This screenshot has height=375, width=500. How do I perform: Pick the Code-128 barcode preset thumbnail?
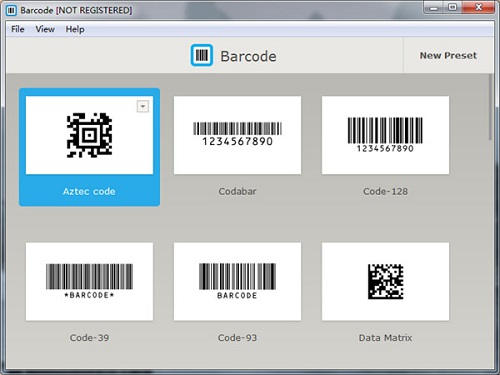385,135
